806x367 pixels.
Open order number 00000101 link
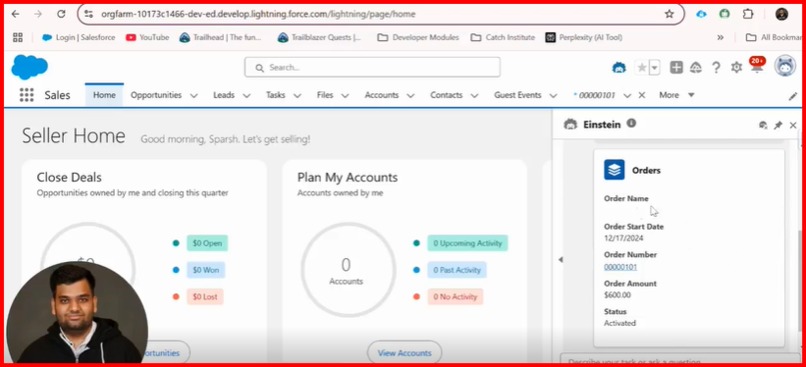point(620,267)
